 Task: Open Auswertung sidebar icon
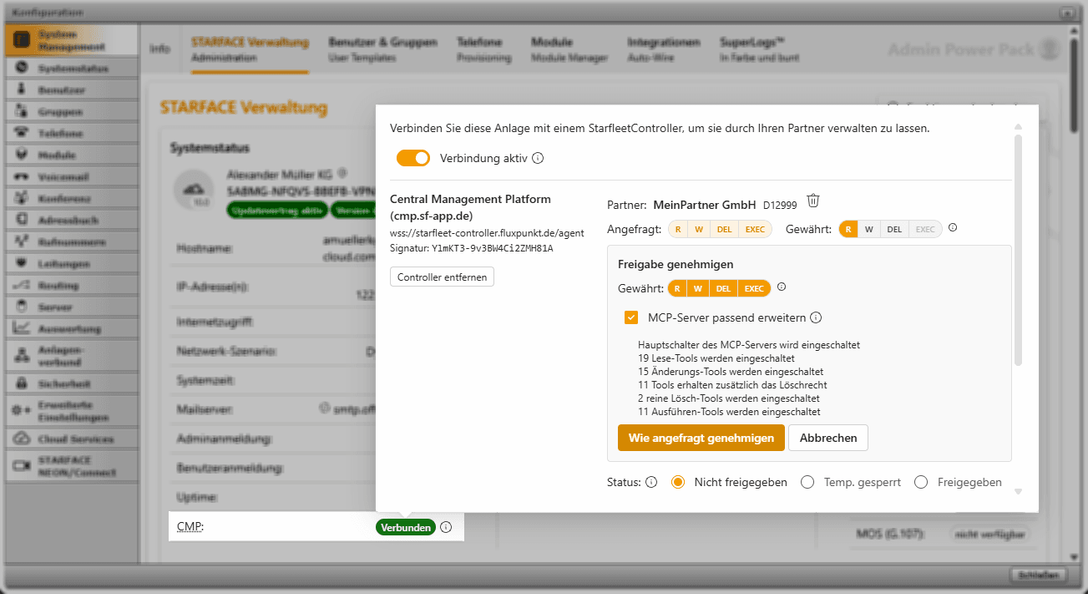pyautogui.click(x=22, y=328)
